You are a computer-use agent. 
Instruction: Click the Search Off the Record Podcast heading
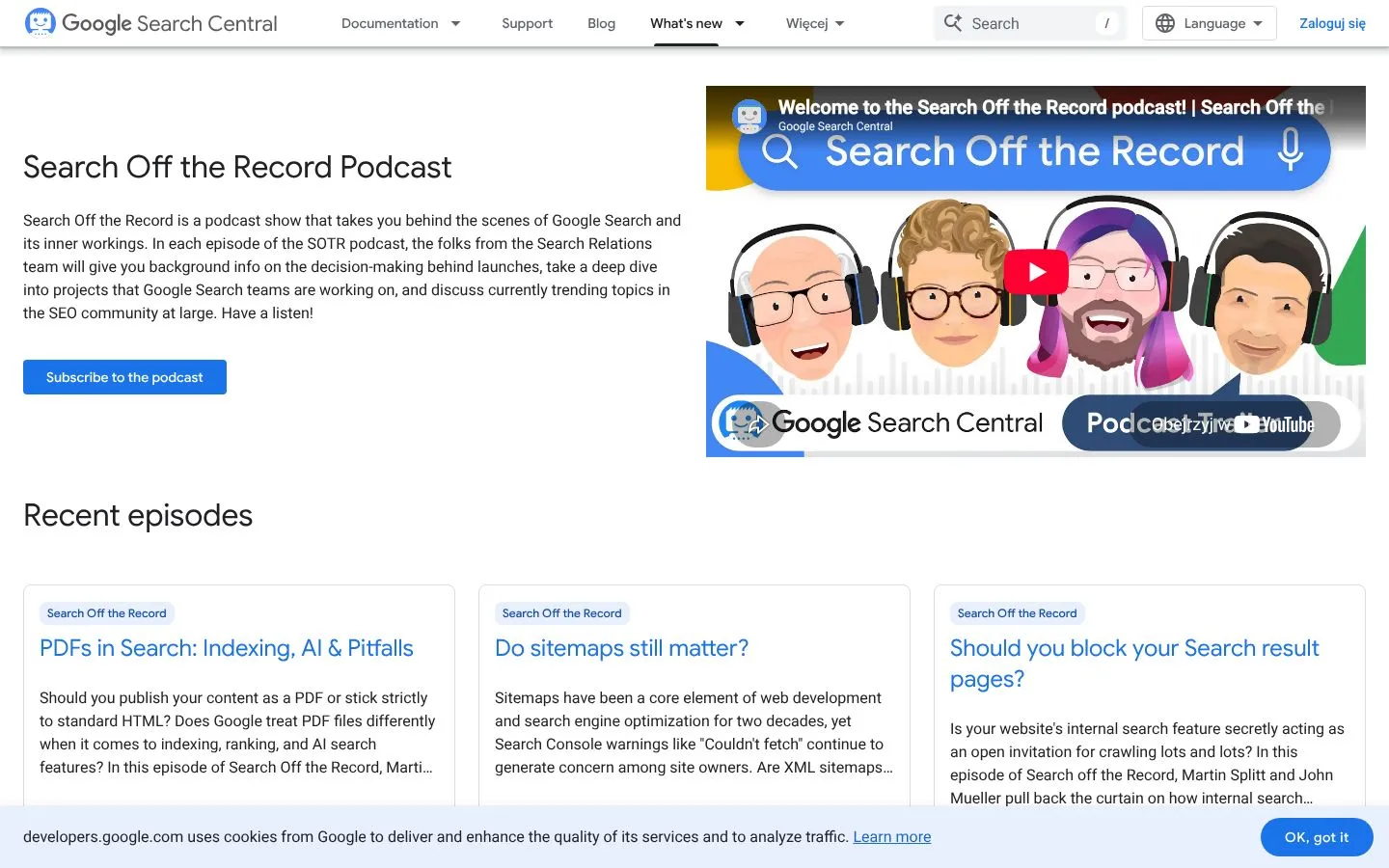(237, 167)
